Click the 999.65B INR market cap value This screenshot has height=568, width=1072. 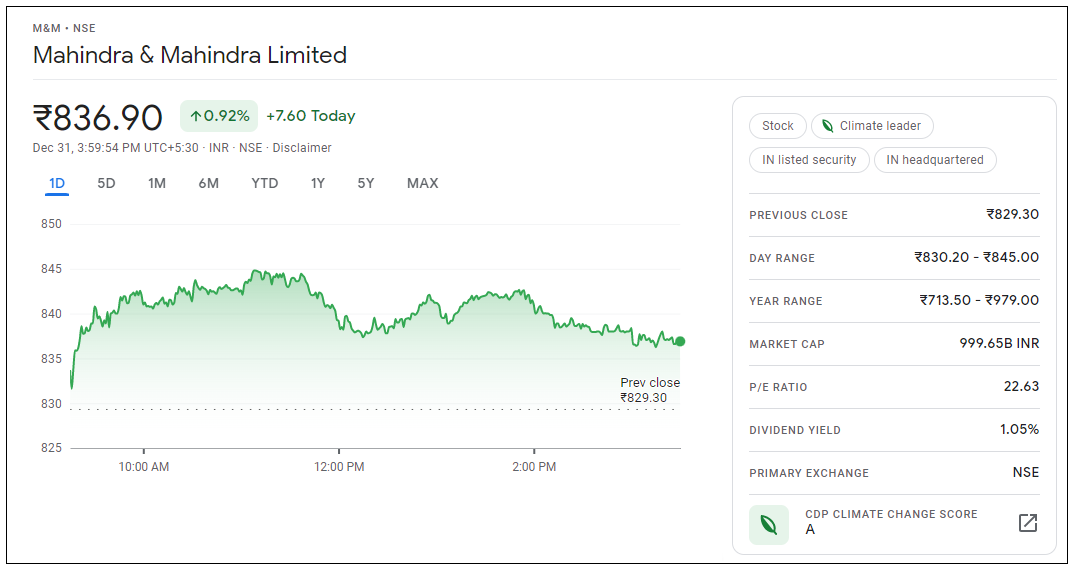1000,343
